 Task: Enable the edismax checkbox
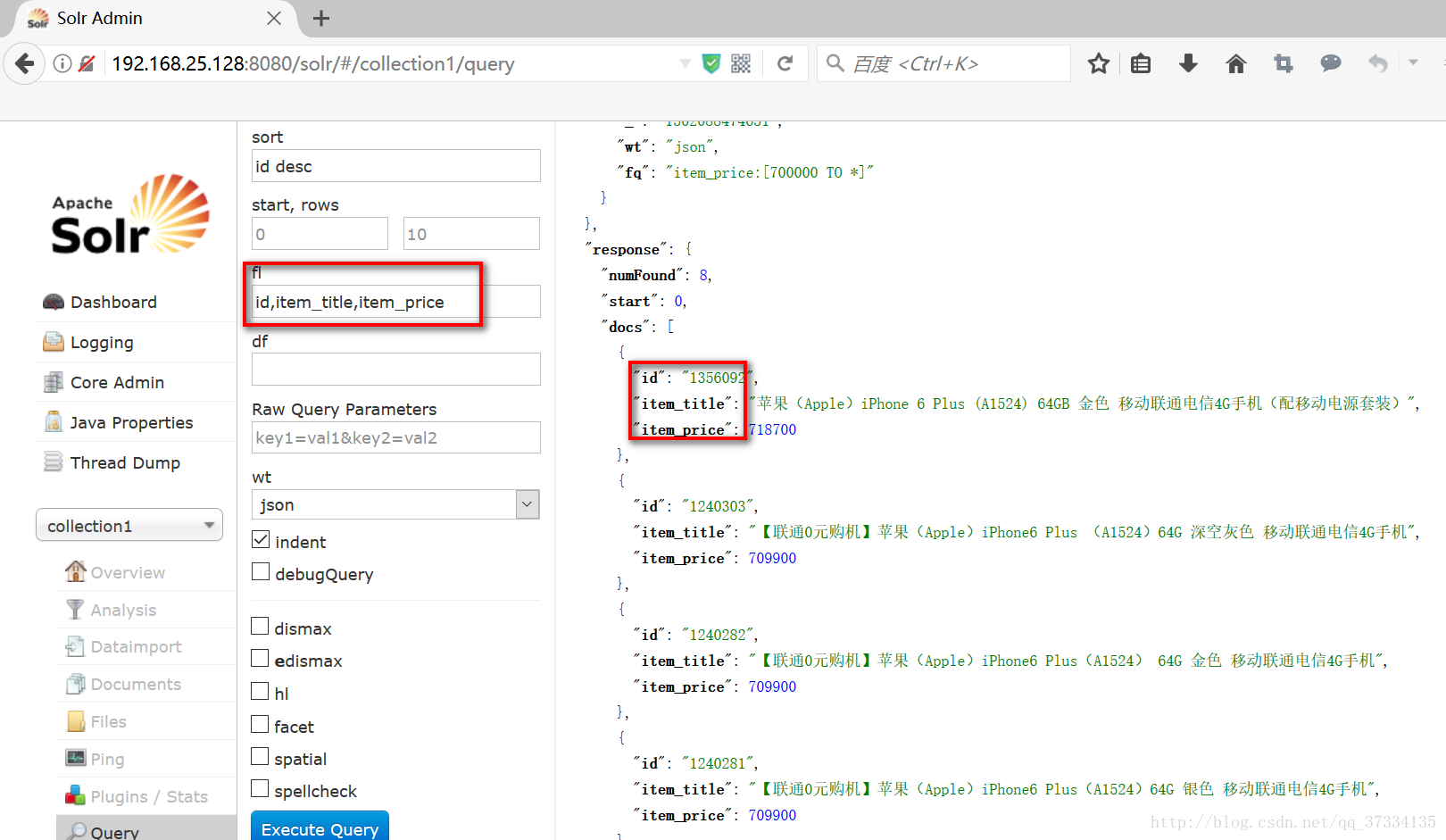point(260,659)
